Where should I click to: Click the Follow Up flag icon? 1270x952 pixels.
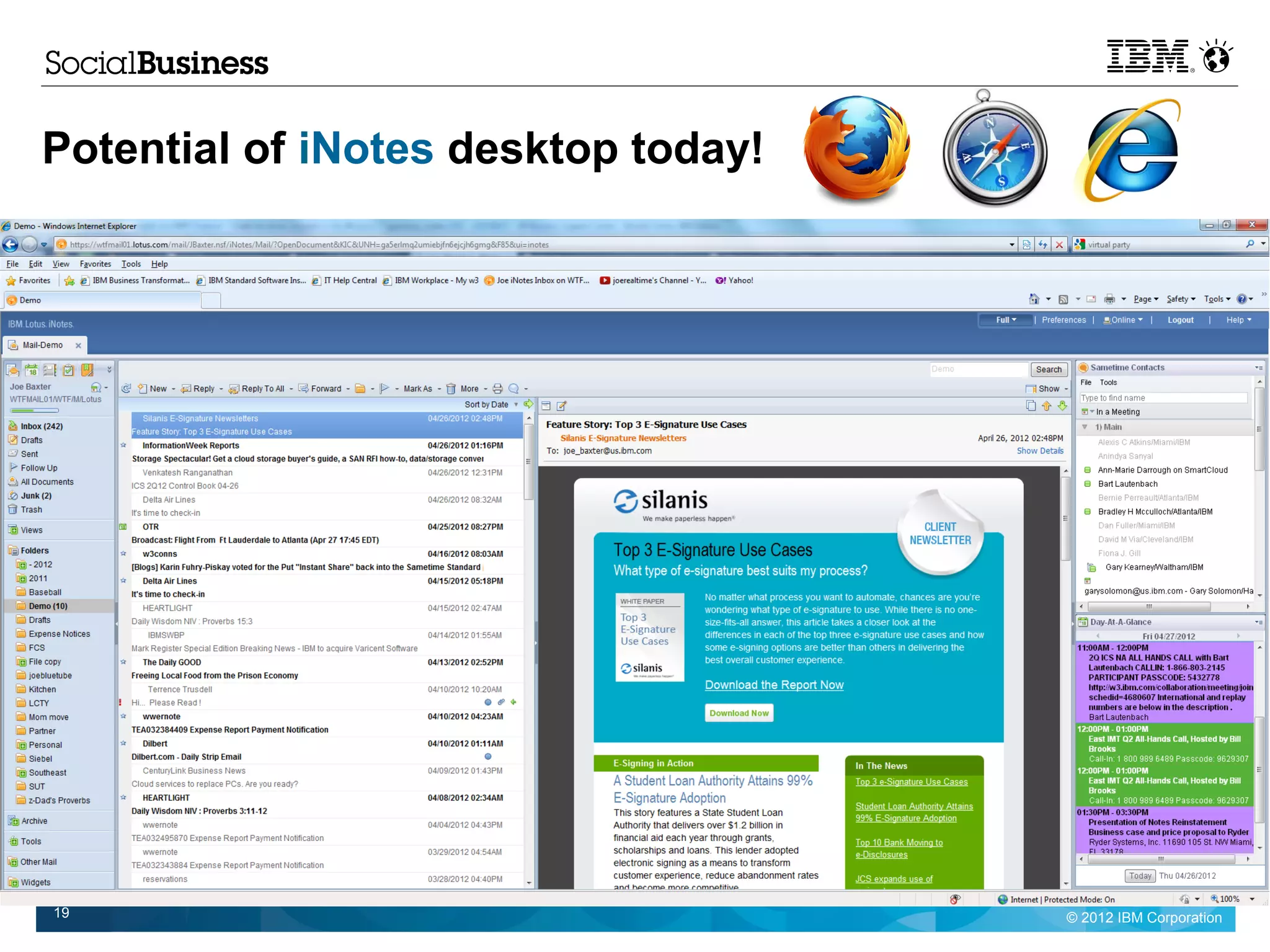[384, 389]
